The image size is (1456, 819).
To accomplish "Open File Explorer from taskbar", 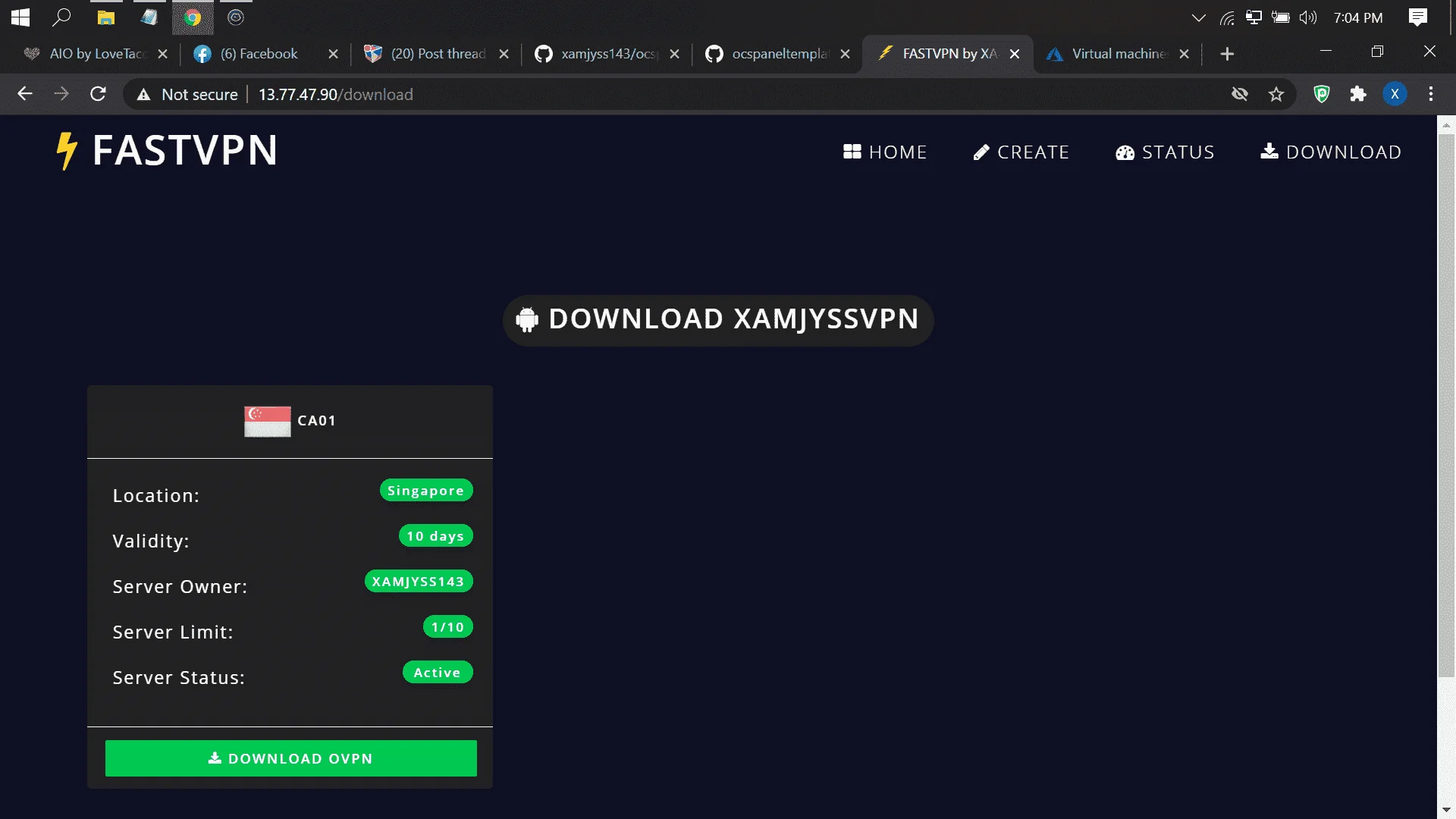I will (x=106, y=17).
